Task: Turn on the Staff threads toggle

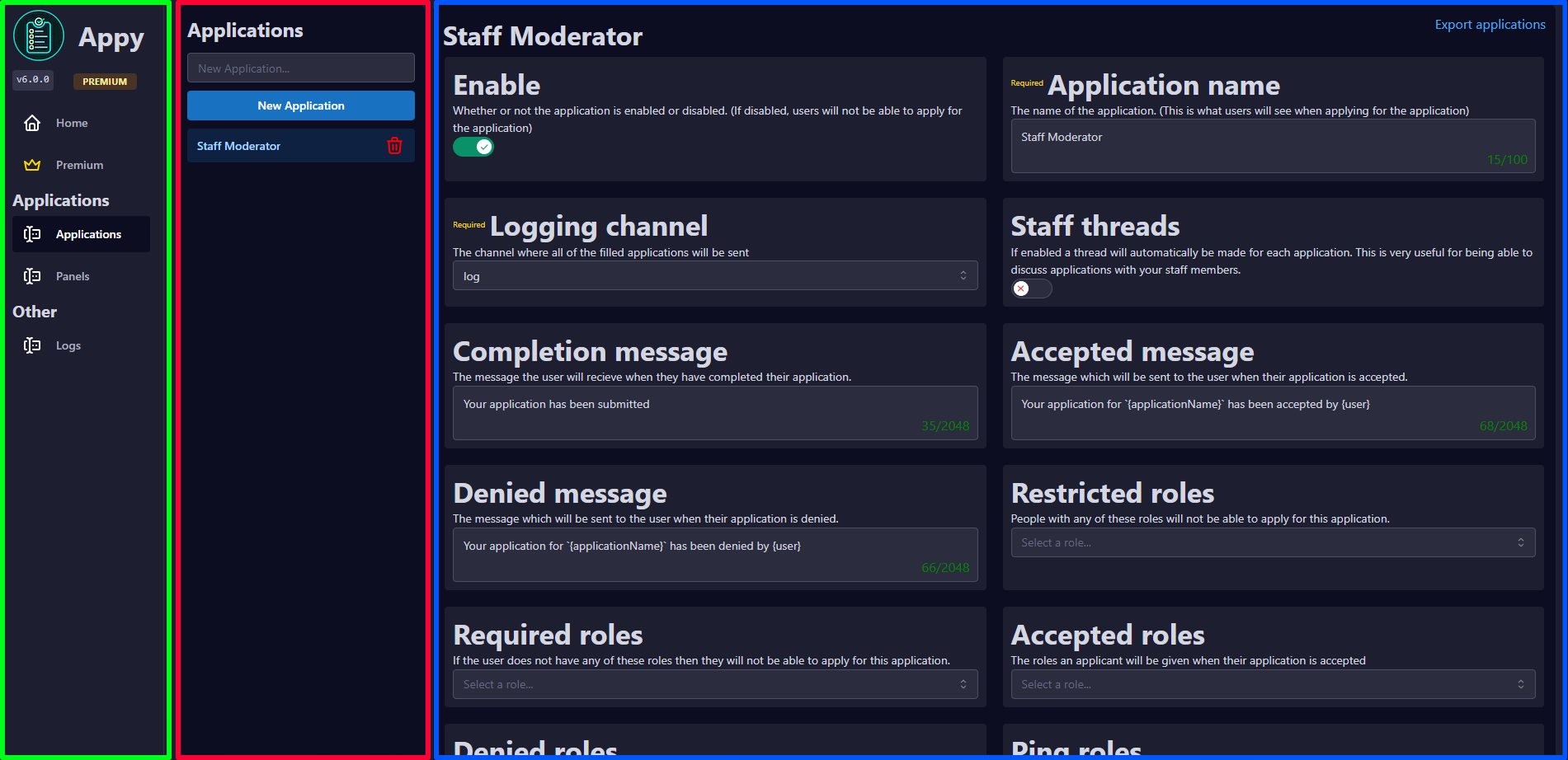Action: click(1031, 289)
